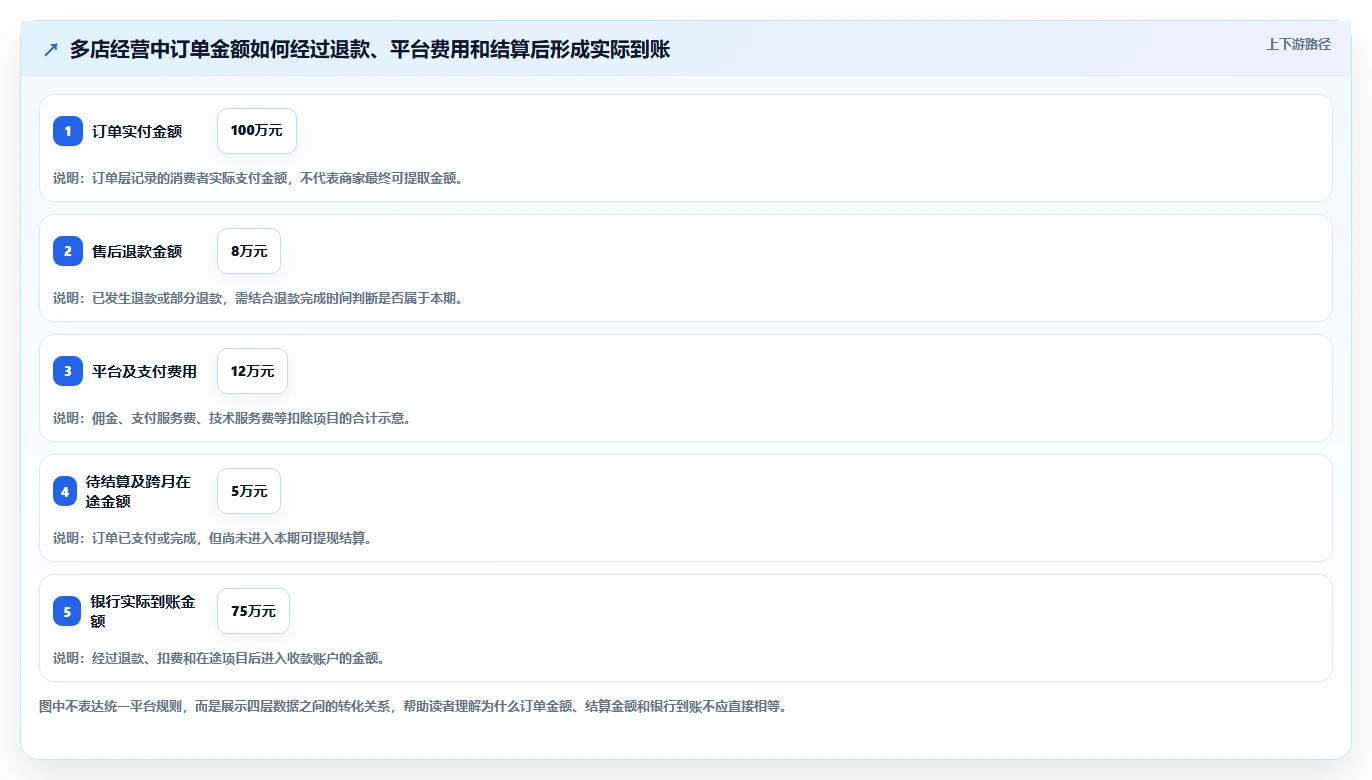
Task: Click the note starting 说明：订单已支付或完成
Action: click(x=212, y=538)
